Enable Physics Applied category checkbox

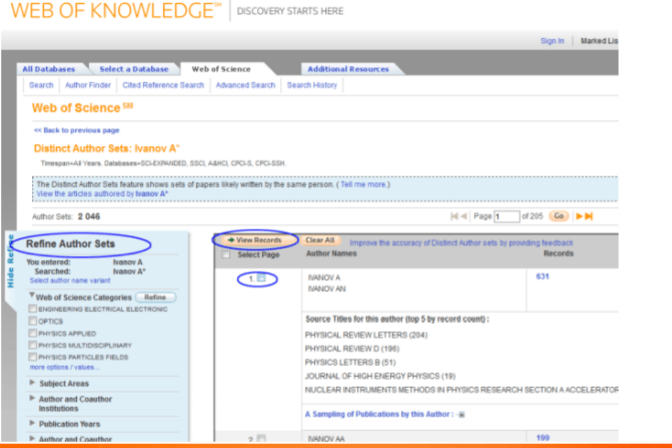33,333
